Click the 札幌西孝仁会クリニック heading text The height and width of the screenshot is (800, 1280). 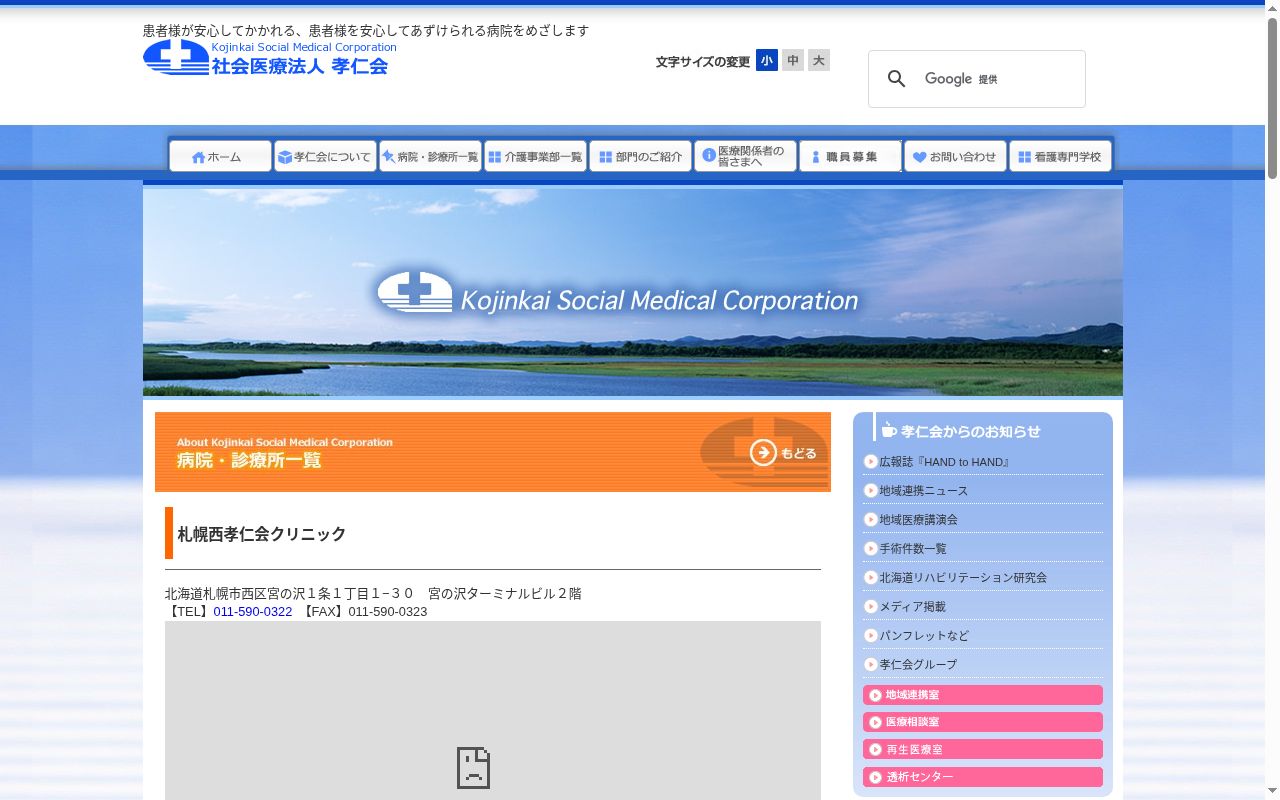[262, 534]
